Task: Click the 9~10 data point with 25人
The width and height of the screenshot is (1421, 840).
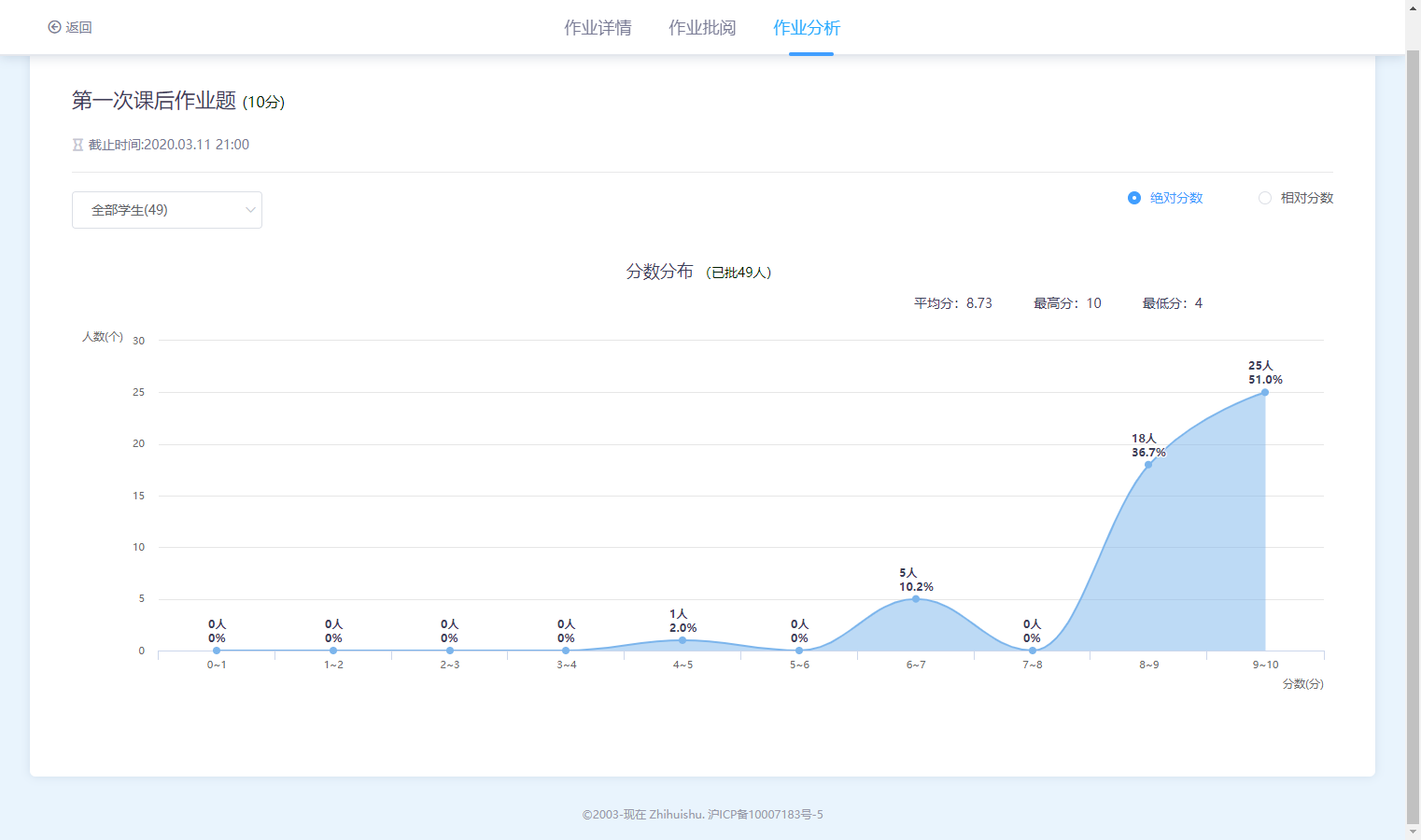Action: point(1265,392)
